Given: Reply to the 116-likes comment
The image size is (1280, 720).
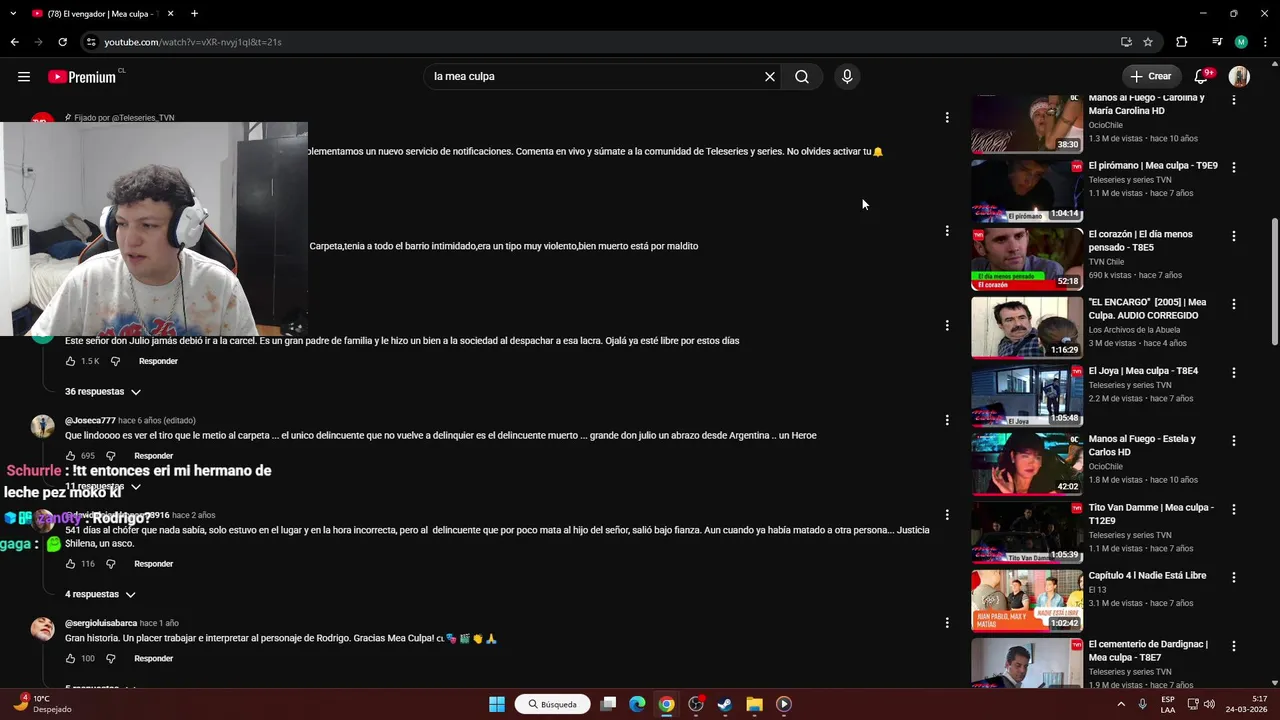Looking at the screenshot, I should [154, 564].
